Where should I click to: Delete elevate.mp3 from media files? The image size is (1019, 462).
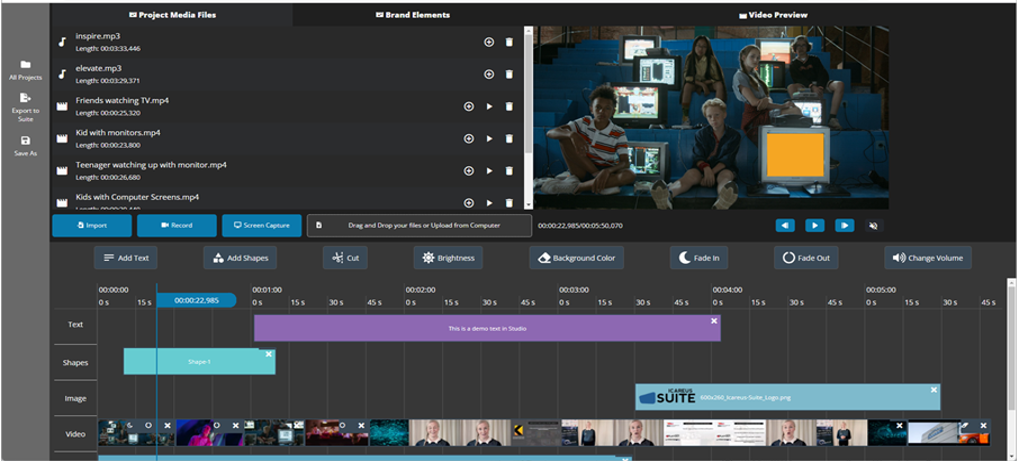click(509, 74)
